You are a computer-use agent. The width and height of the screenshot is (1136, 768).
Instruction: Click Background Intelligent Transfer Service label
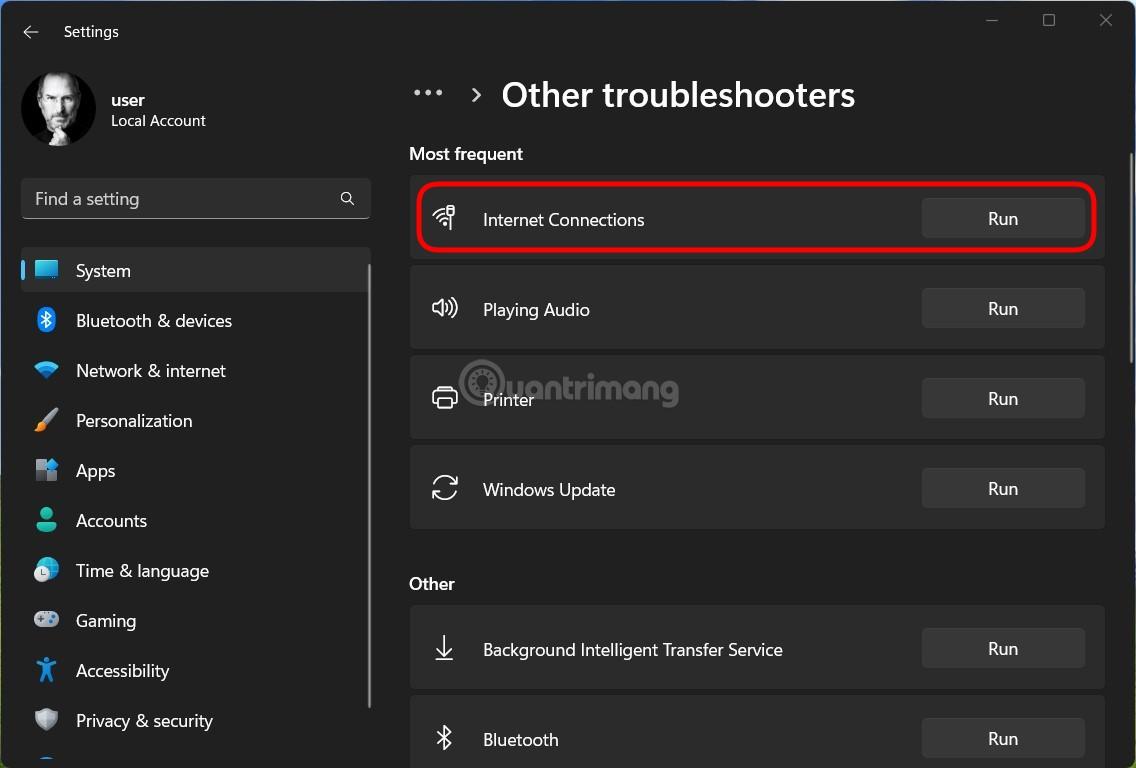632,650
